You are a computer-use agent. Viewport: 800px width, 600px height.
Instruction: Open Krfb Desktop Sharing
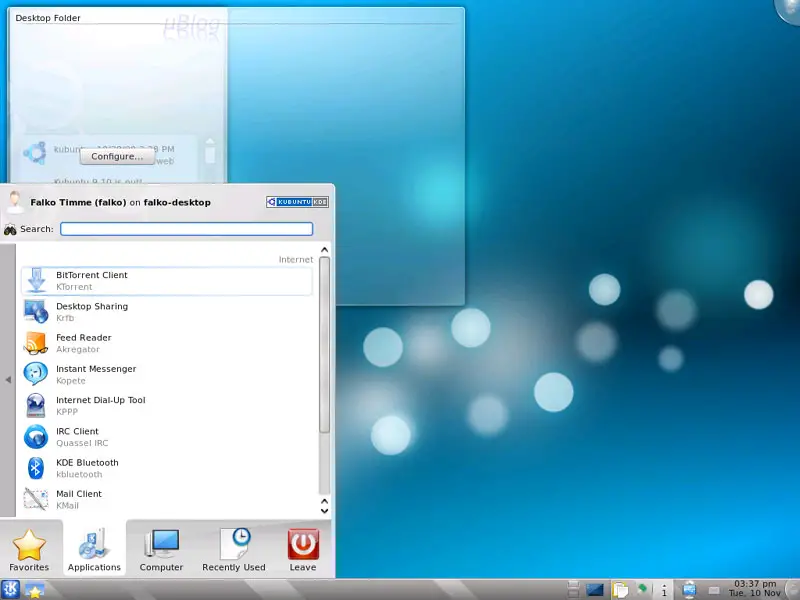[167, 312]
